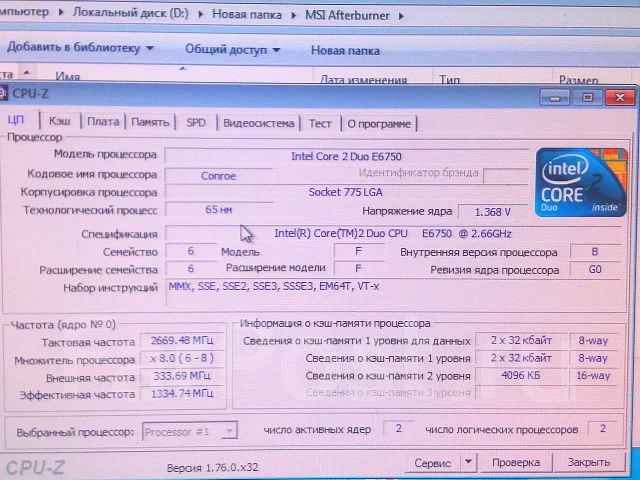
Task: Click the 16-way cache associativity value
Action: click(x=593, y=376)
